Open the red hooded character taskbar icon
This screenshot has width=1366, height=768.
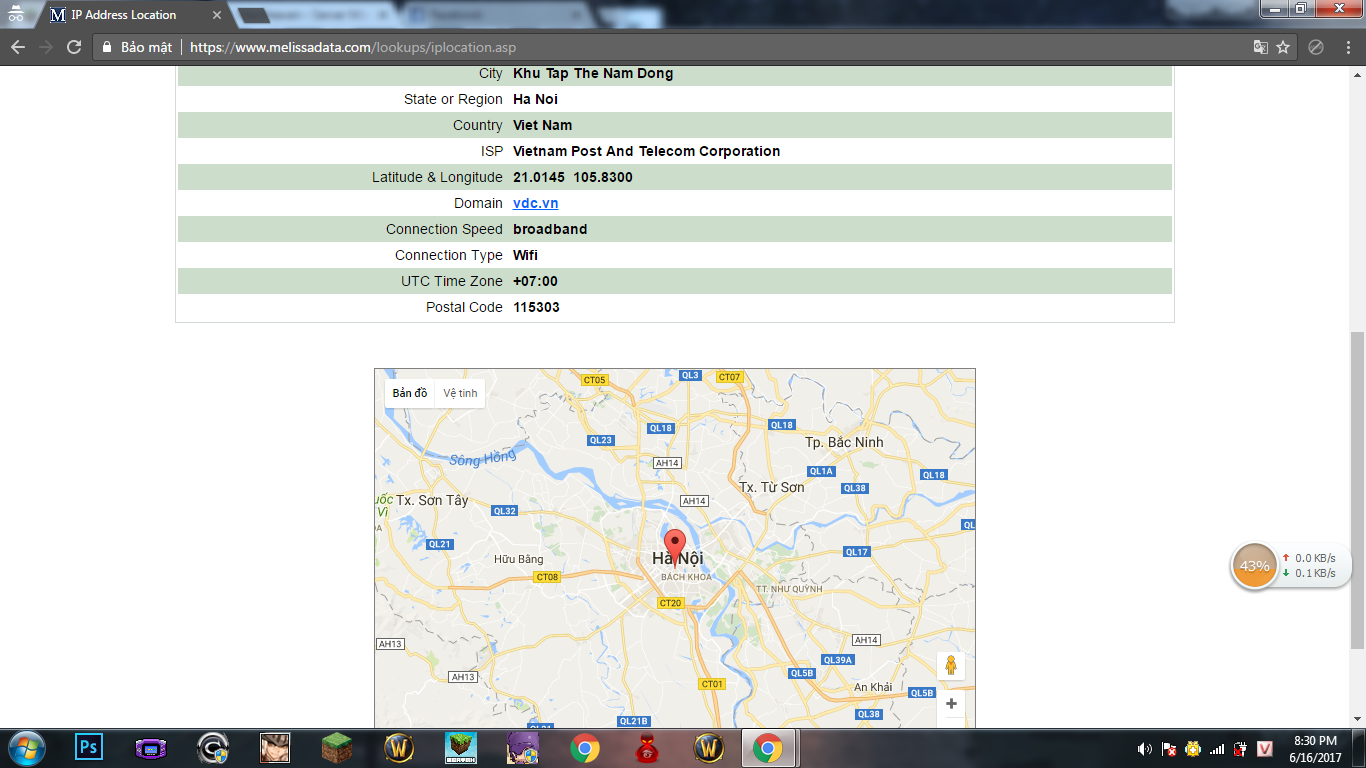(x=647, y=748)
